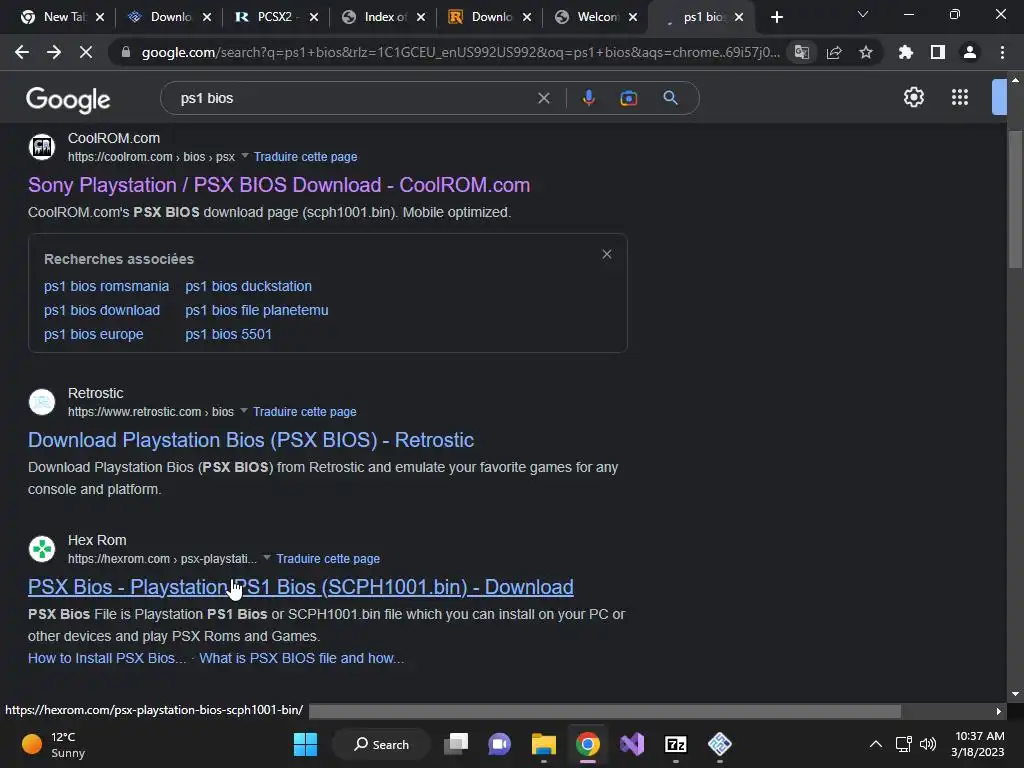Stop loading the page
Screen dimensions: 1024x768
[x=86, y=52]
